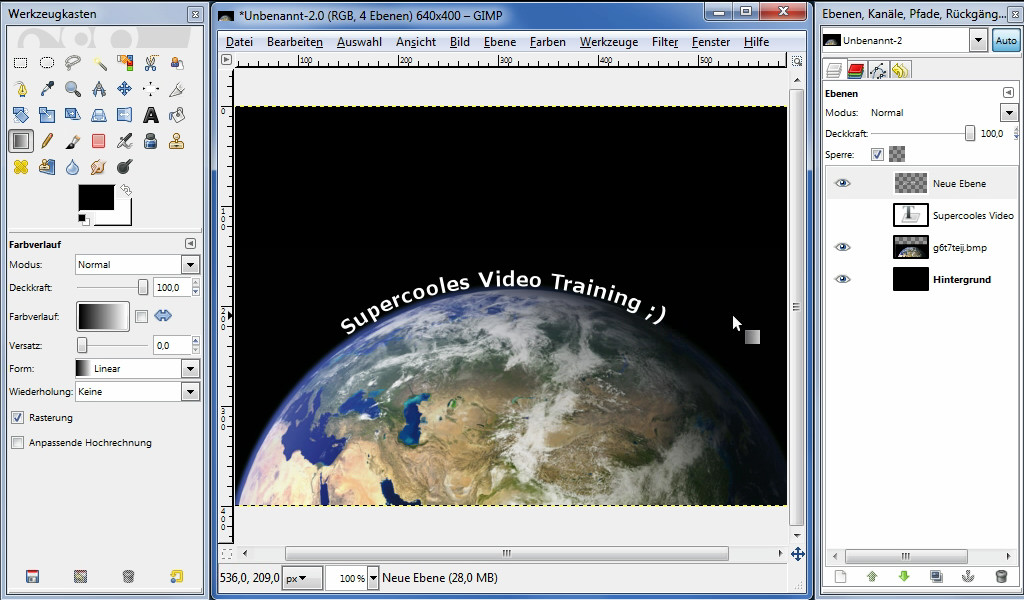1024x600 pixels.
Task: Select the Move tool
Action: (124, 89)
